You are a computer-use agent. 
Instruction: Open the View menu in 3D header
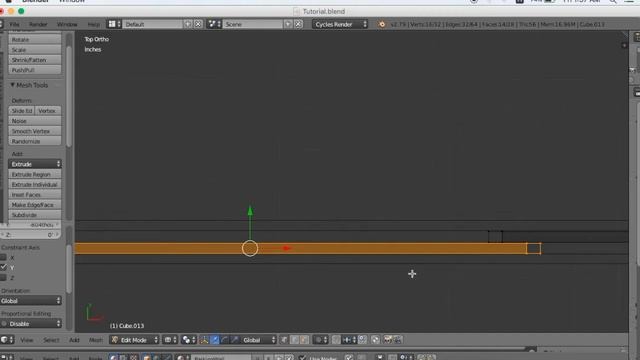pos(27,340)
